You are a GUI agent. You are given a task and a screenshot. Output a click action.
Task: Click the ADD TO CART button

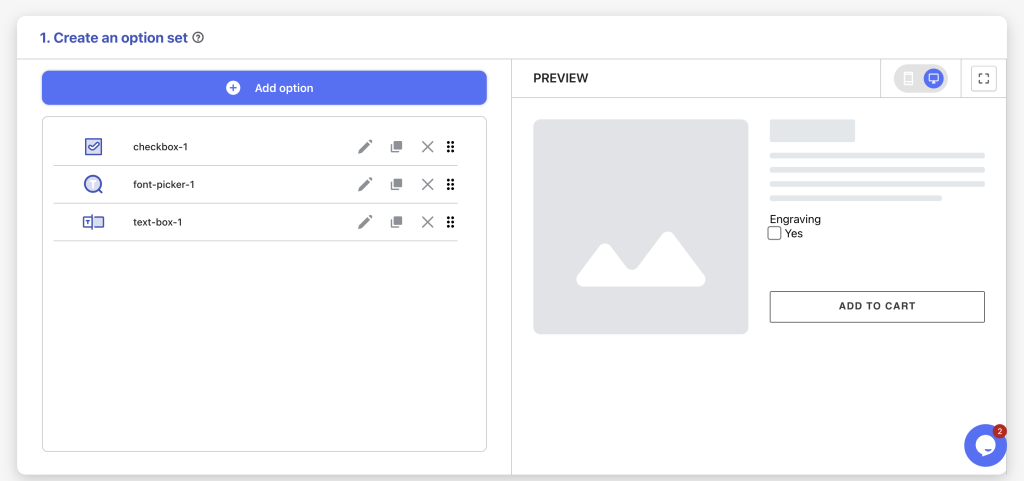tap(877, 307)
